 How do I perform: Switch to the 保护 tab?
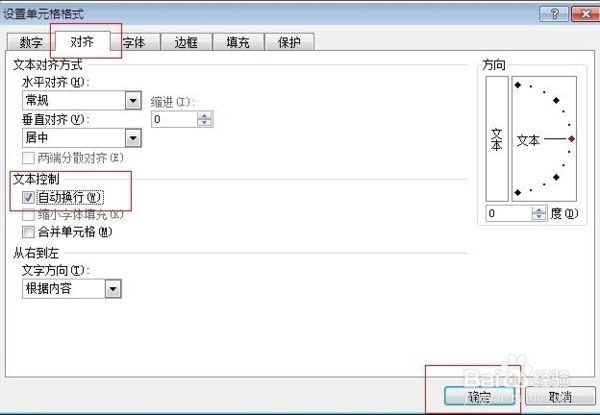[289, 42]
